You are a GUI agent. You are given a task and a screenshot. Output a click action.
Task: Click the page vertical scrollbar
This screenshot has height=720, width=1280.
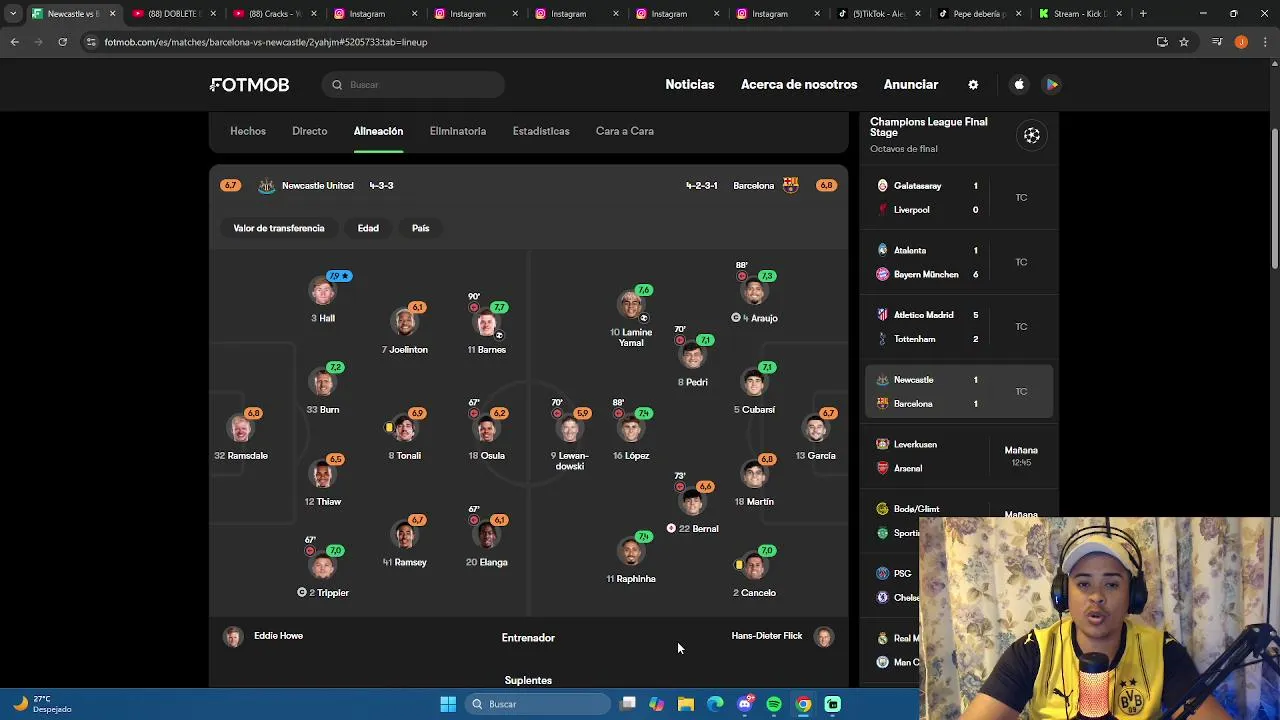click(1274, 198)
